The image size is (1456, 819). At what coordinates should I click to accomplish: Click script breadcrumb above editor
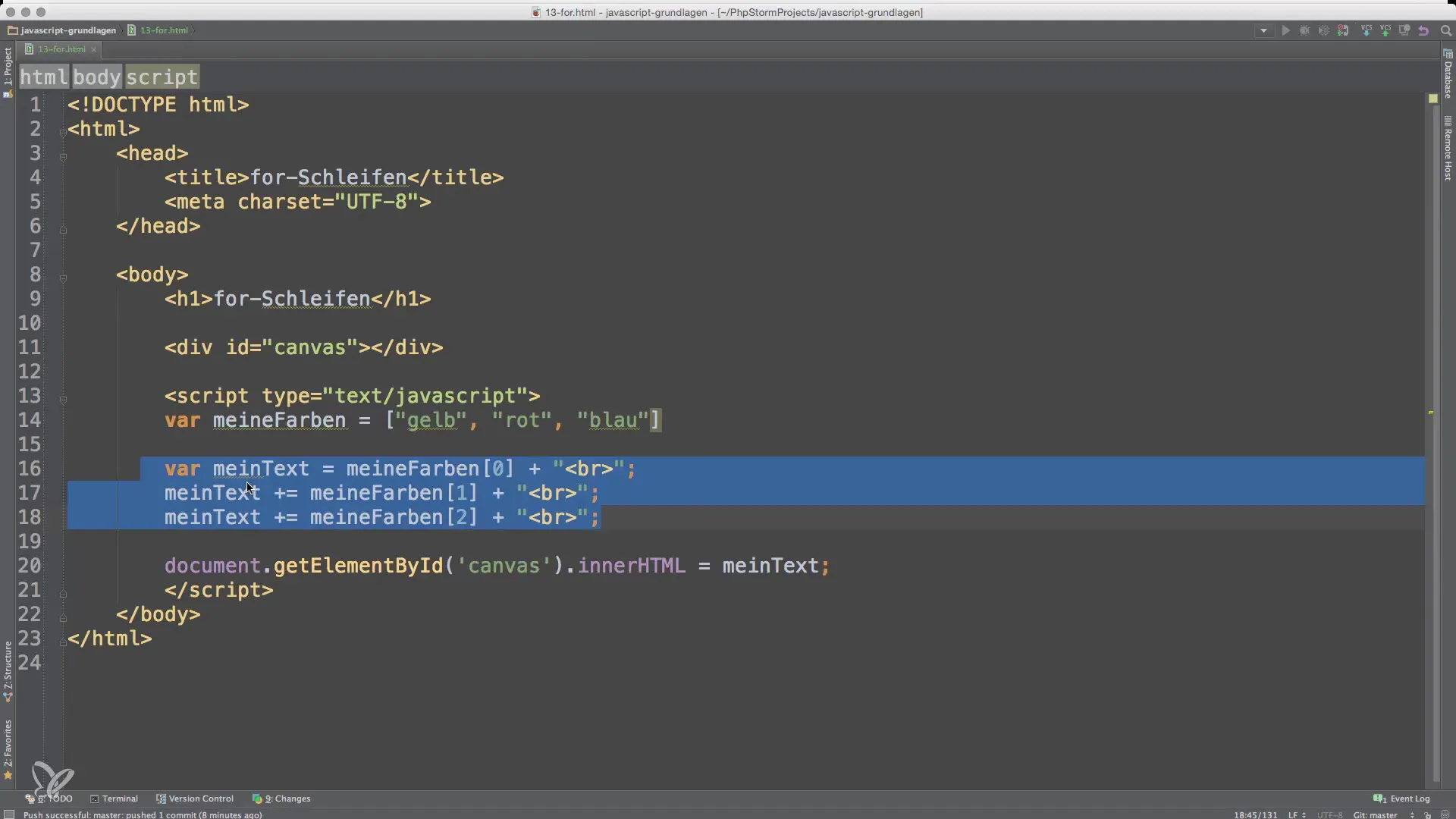162,77
